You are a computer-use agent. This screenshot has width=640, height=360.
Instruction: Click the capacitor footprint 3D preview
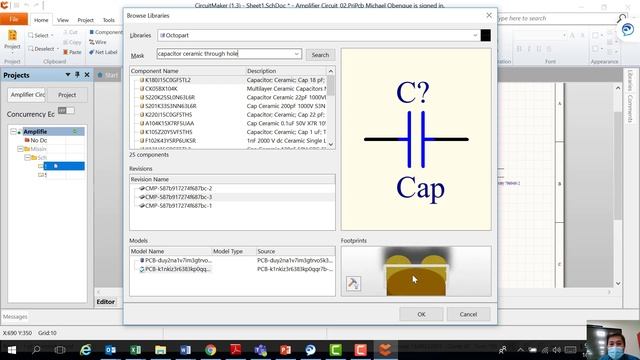click(x=416, y=271)
